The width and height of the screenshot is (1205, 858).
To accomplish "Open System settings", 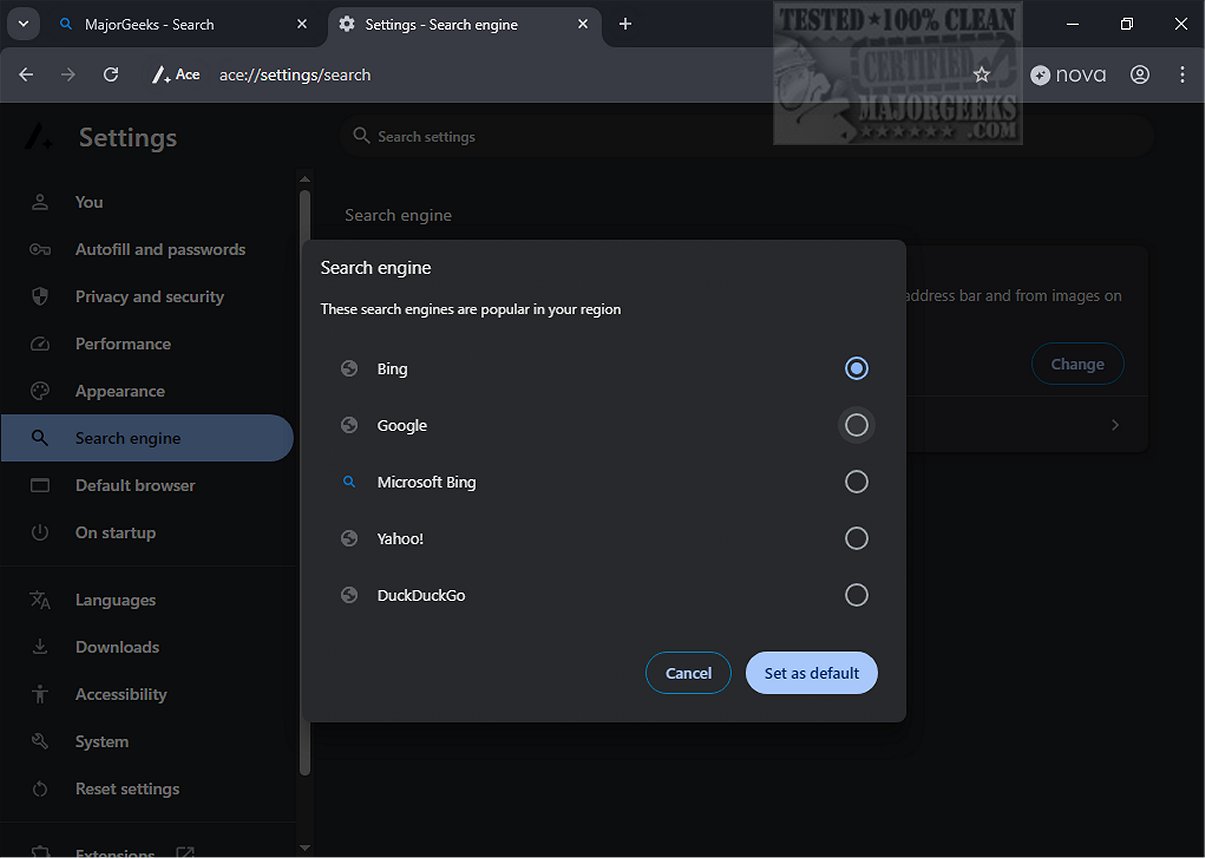I will tap(147, 741).
